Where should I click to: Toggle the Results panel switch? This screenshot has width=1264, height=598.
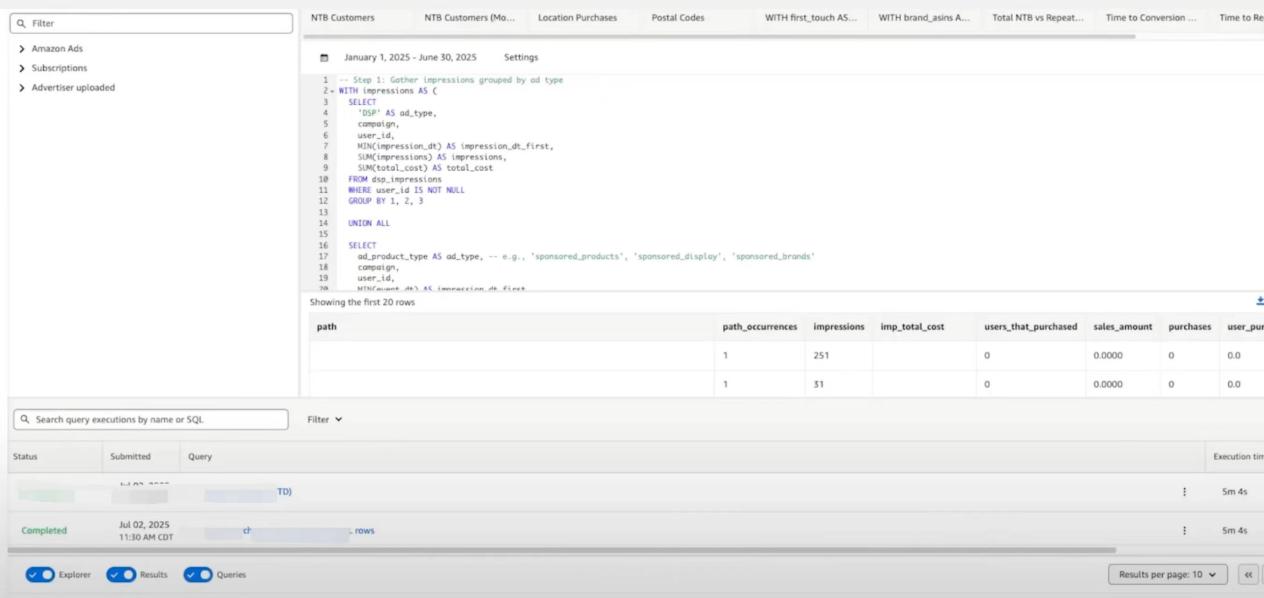pyautogui.click(x=120, y=575)
